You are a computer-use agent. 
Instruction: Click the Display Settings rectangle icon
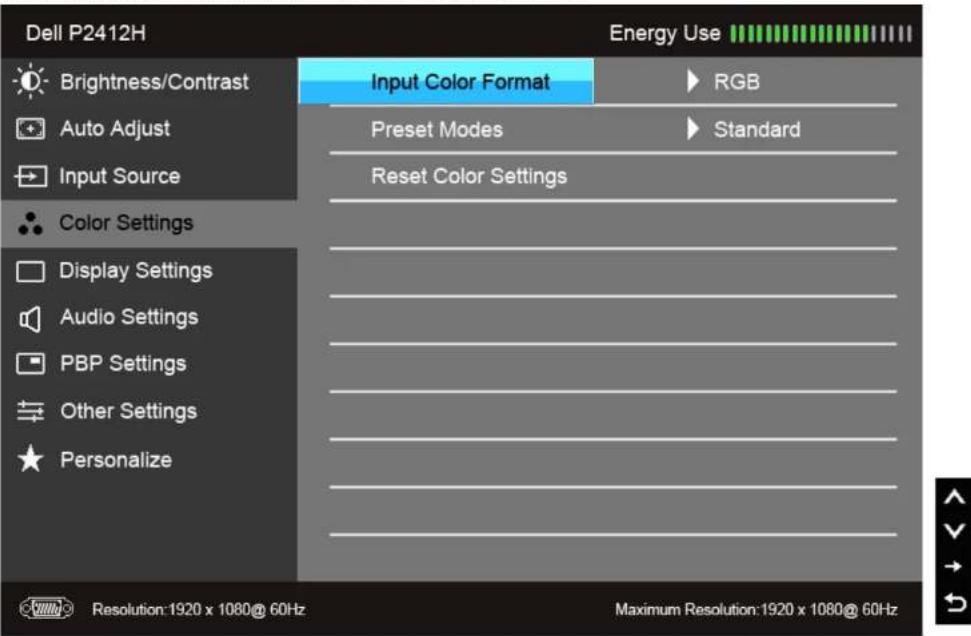tap(30, 271)
